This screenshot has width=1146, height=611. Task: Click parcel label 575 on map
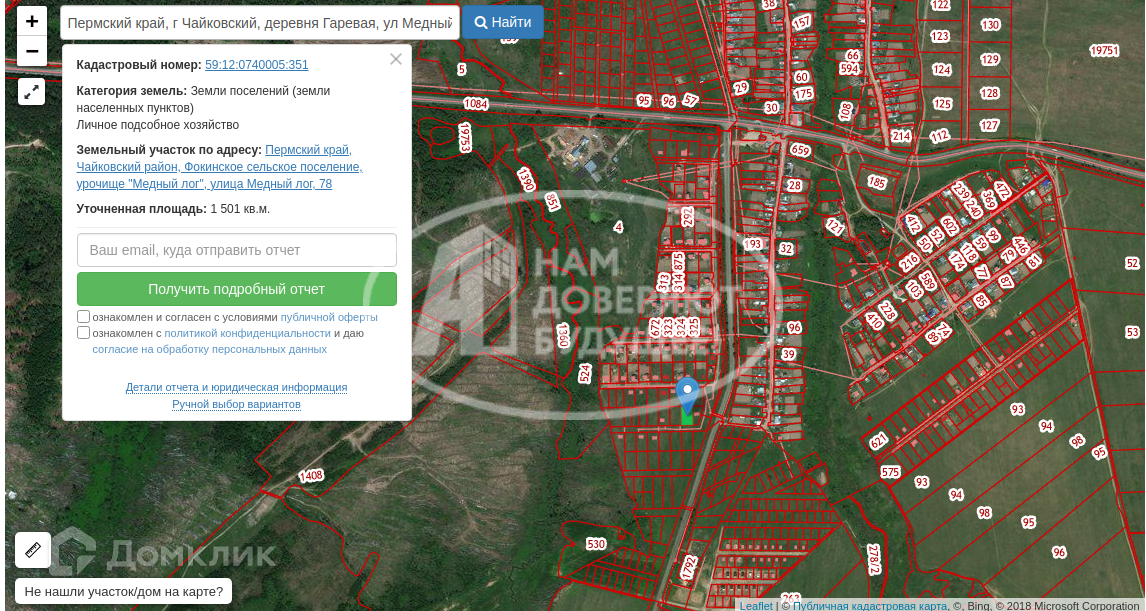tap(890, 472)
